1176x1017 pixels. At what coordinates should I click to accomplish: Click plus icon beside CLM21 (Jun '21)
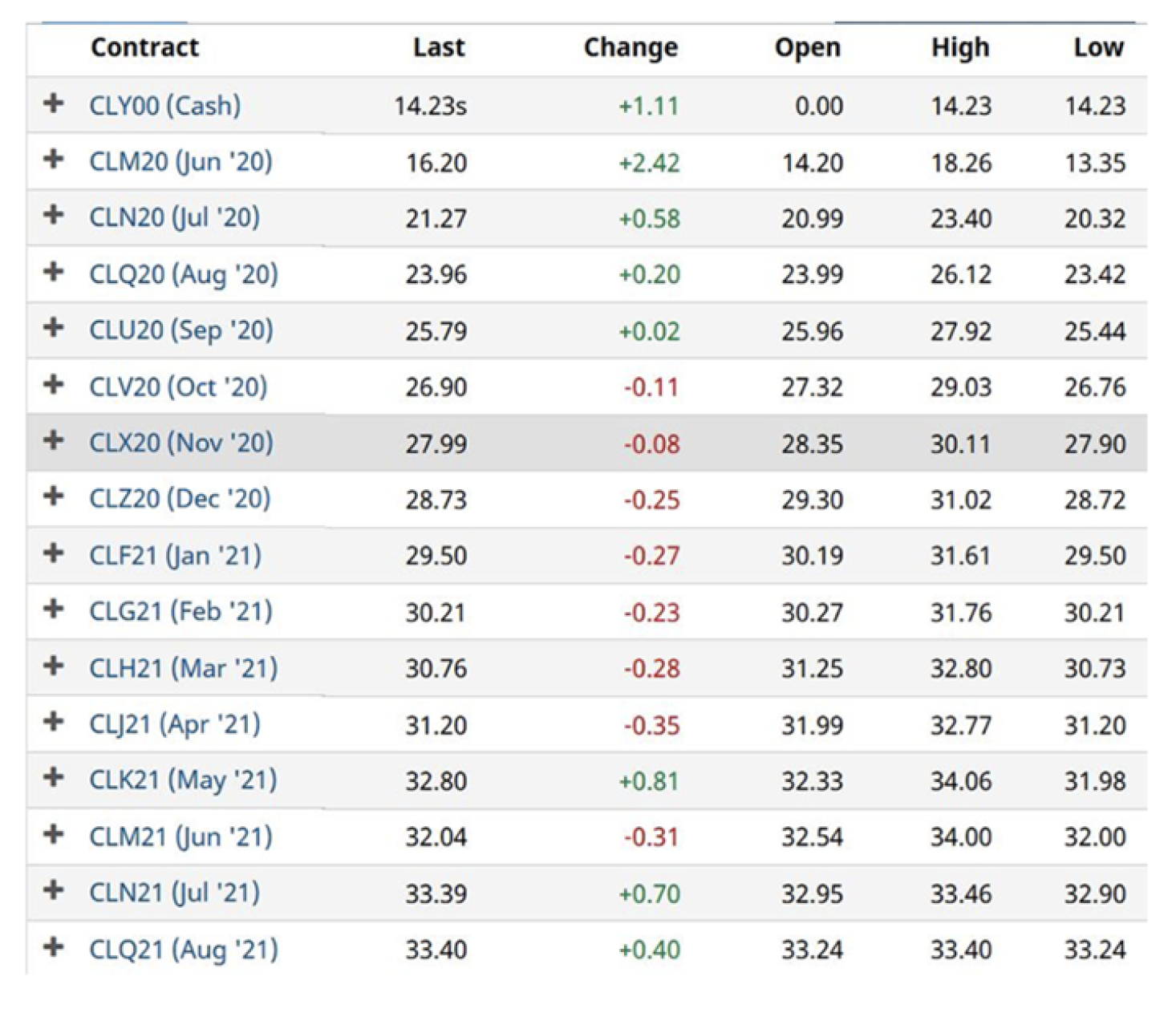(x=54, y=835)
